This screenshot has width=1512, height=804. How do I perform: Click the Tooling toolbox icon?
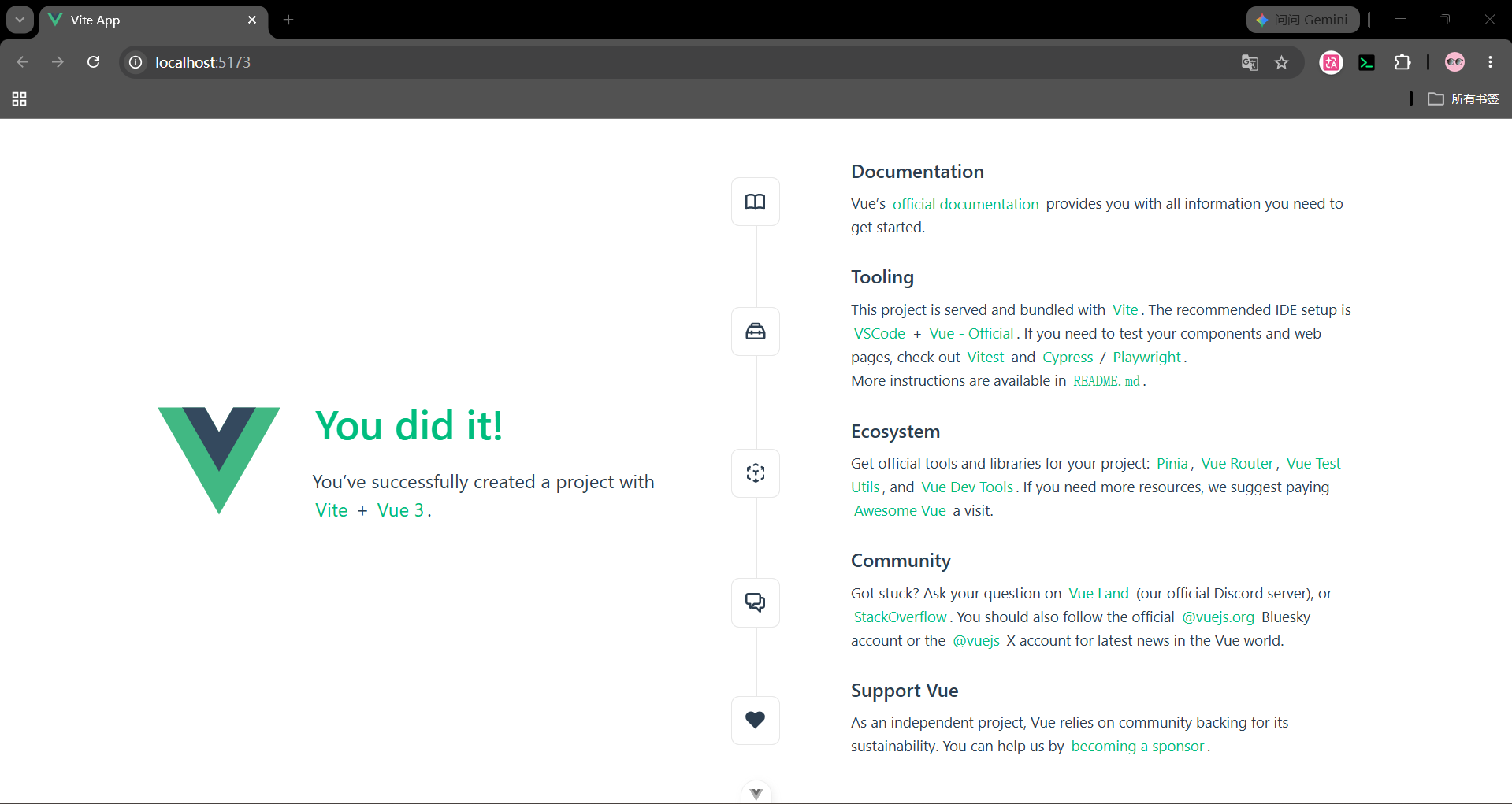pos(755,332)
